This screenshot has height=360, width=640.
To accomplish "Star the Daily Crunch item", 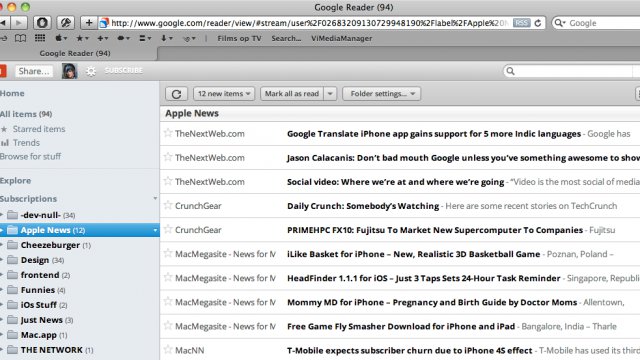I will [168, 205].
